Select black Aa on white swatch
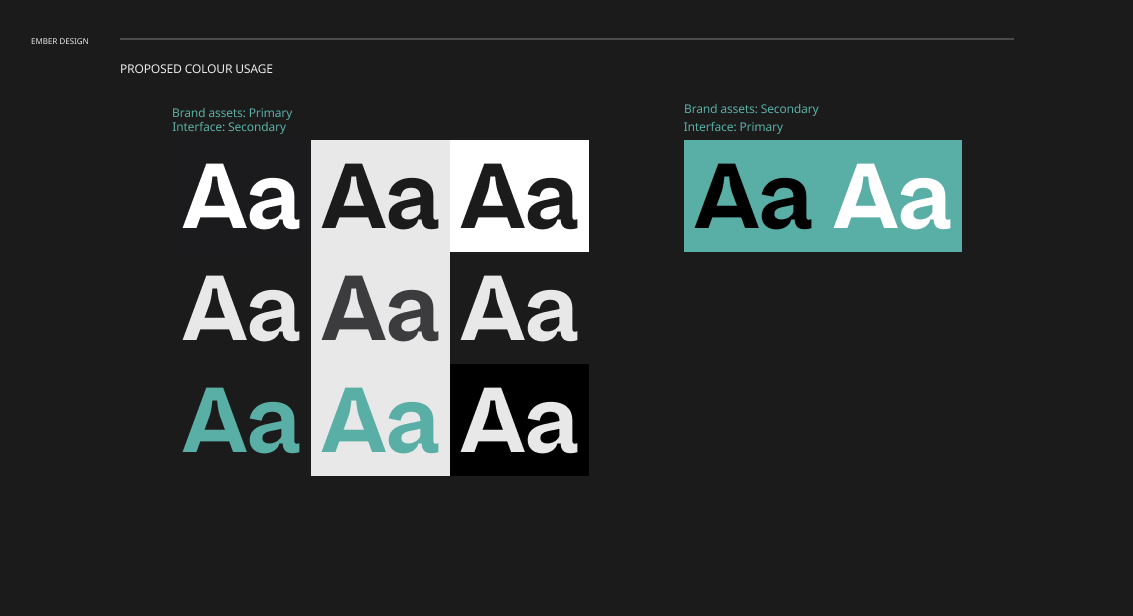 (x=519, y=196)
